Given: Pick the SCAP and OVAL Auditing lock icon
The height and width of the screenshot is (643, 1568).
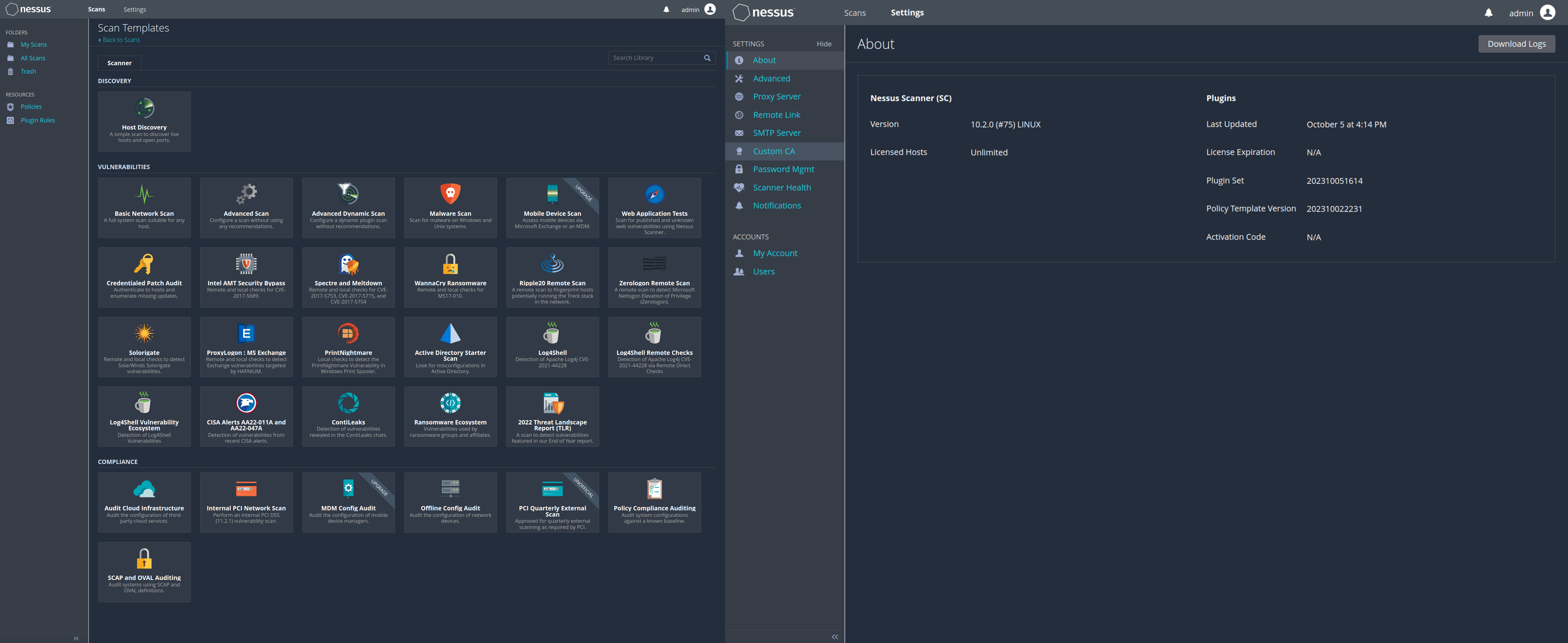Looking at the screenshot, I should [x=144, y=558].
